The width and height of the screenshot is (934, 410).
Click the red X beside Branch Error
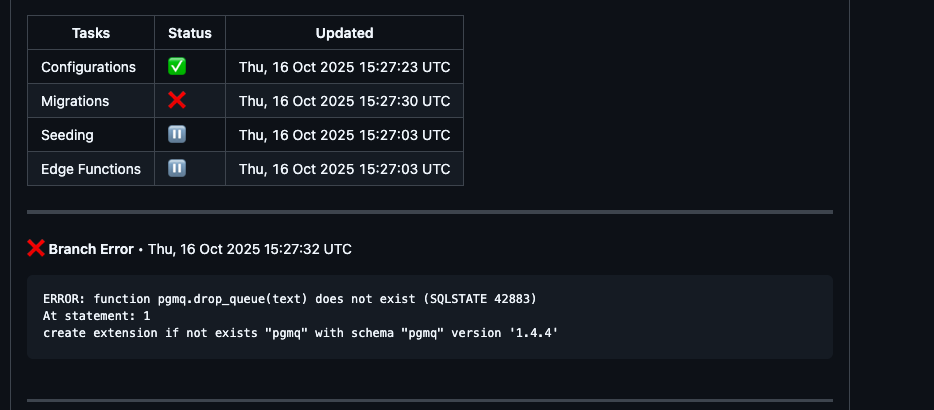coord(36,248)
